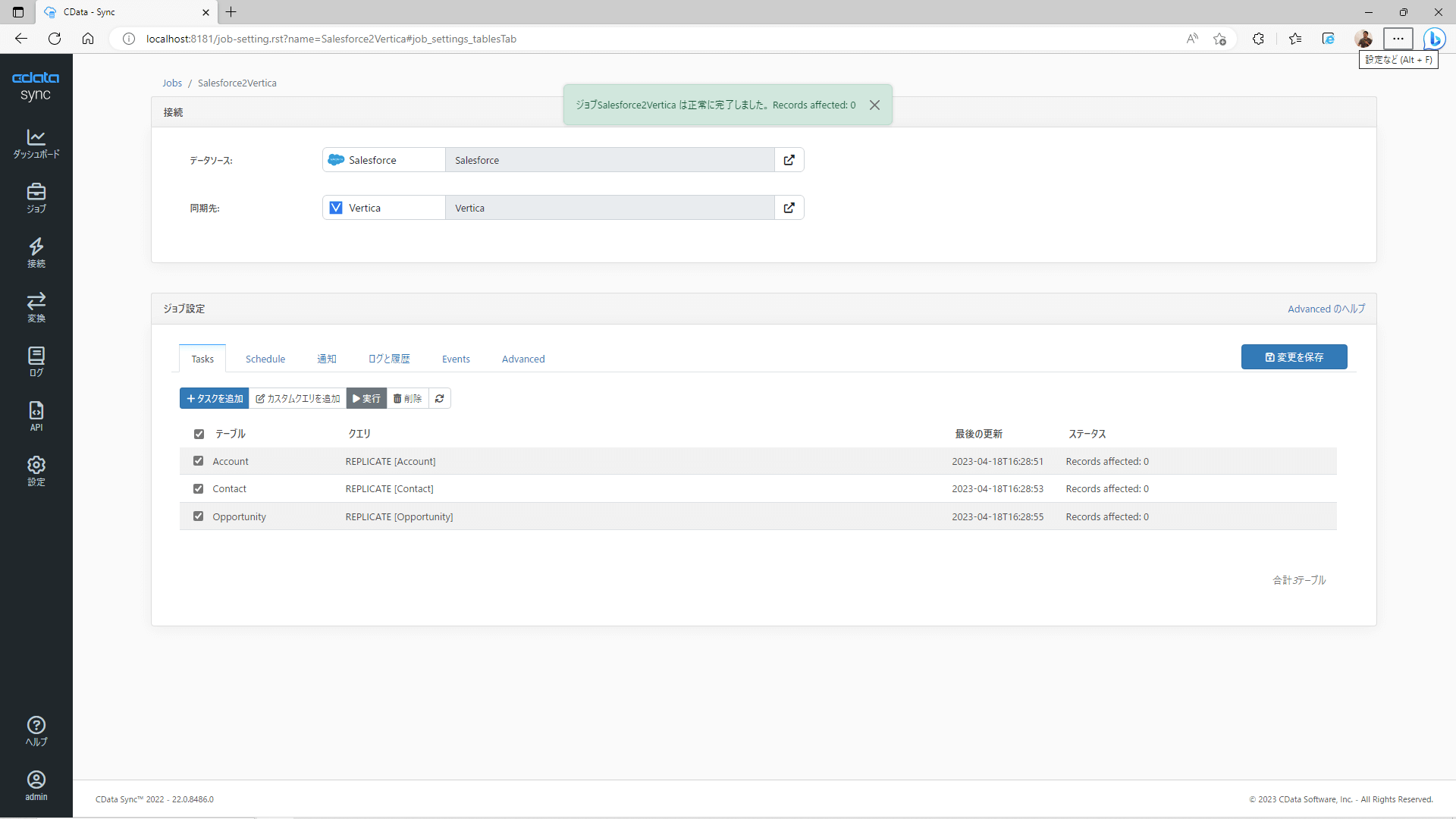Click the refresh tasks icon button
The image size is (1456, 819).
click(x=440, y=398)
